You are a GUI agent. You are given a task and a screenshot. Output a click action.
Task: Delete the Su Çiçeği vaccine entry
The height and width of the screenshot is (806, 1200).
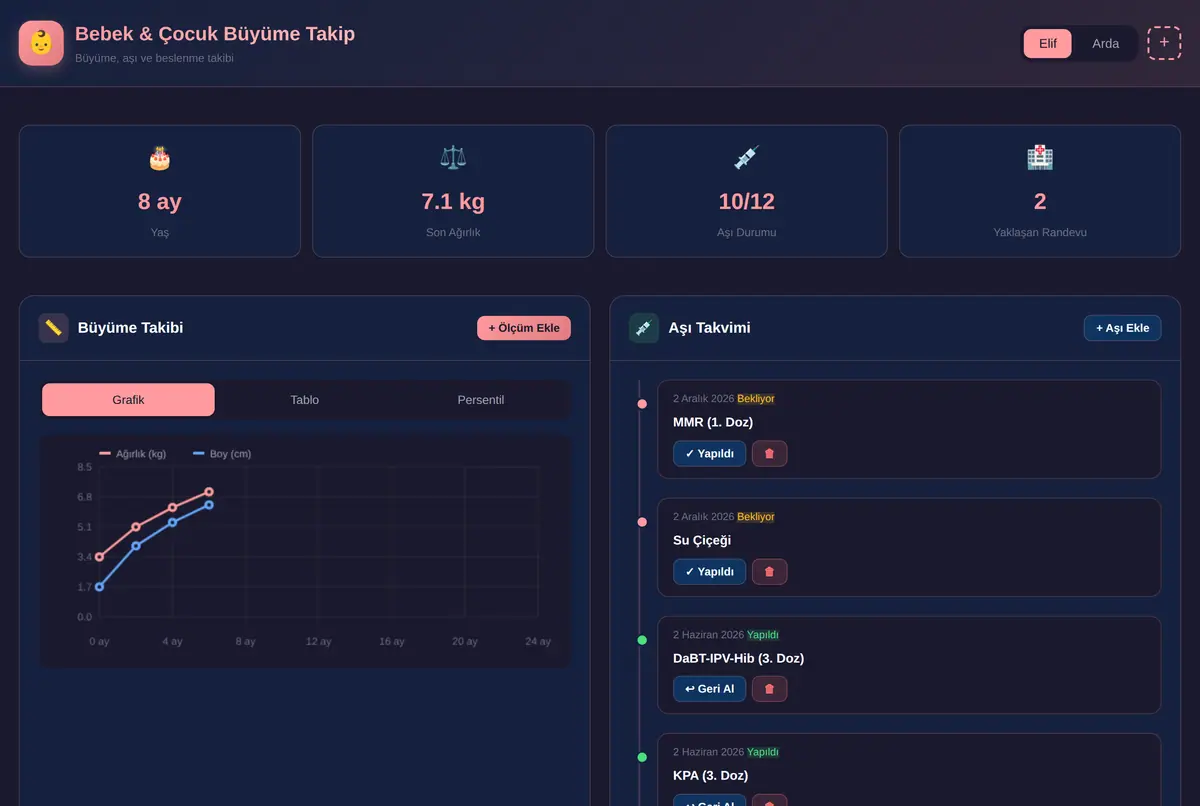click(x=769, y=572)
